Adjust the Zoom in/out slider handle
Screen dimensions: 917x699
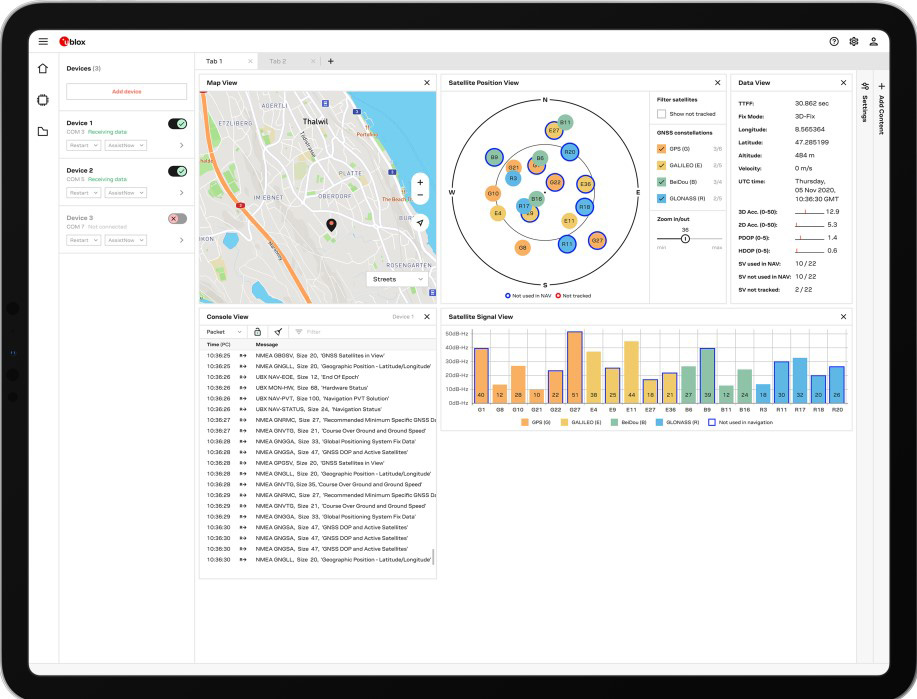[685, 239]
